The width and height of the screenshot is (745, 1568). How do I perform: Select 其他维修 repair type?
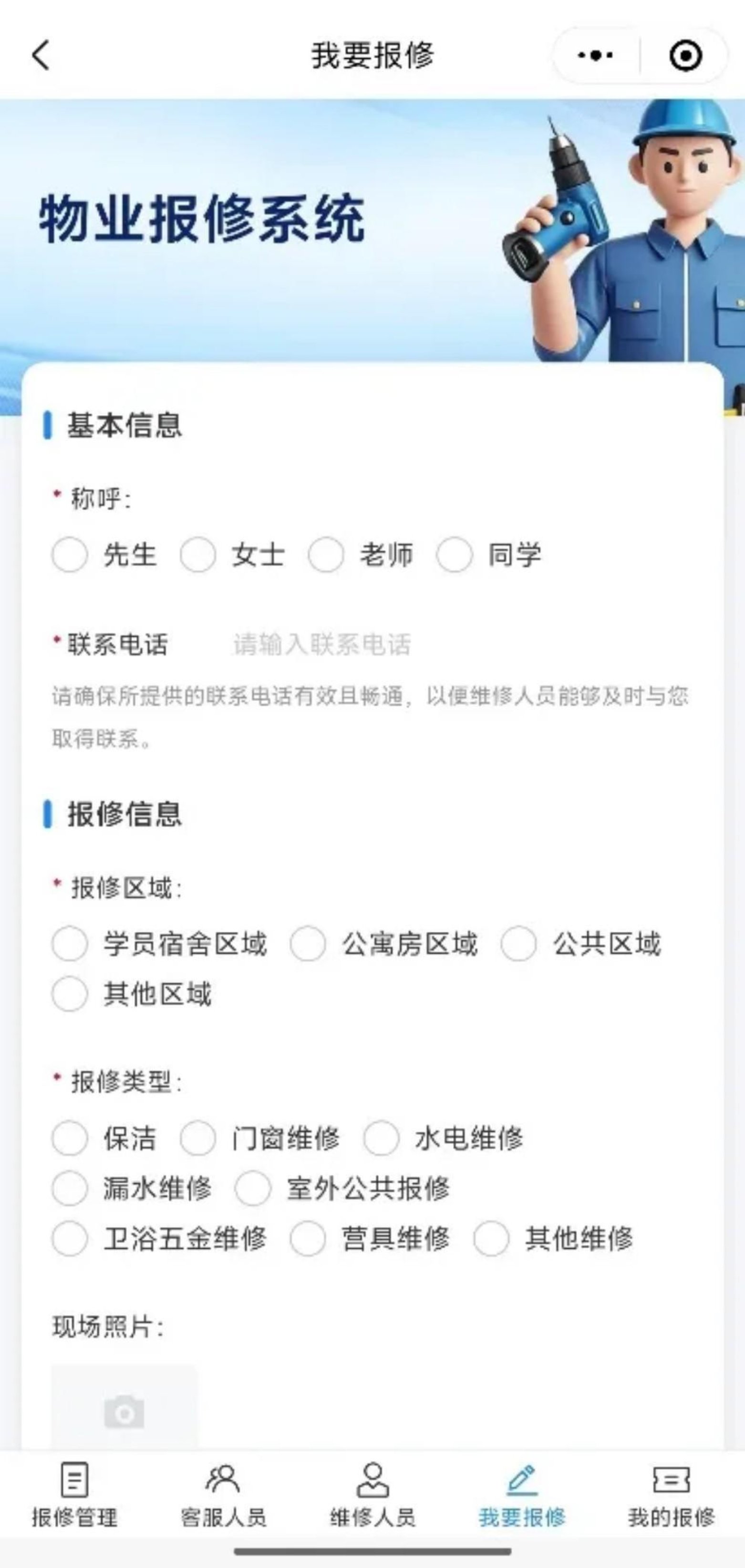tap(491, 1238)
